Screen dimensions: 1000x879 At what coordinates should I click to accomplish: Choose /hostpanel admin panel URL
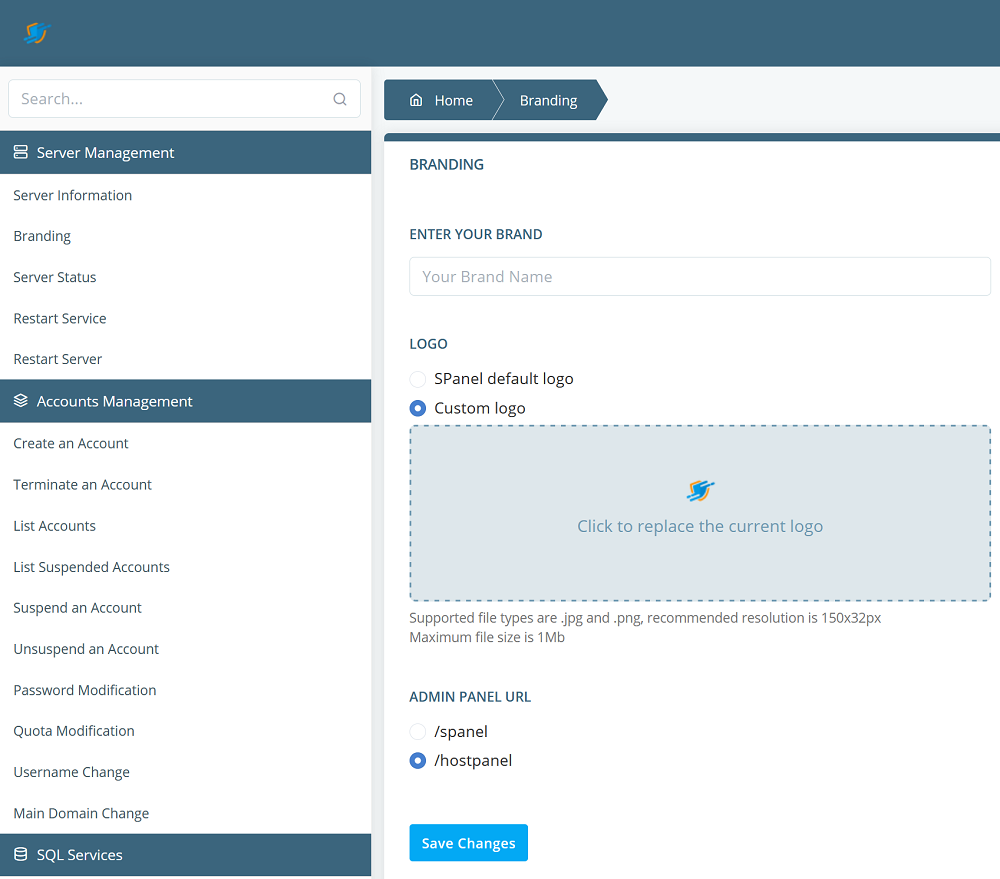tap(418, 760)
